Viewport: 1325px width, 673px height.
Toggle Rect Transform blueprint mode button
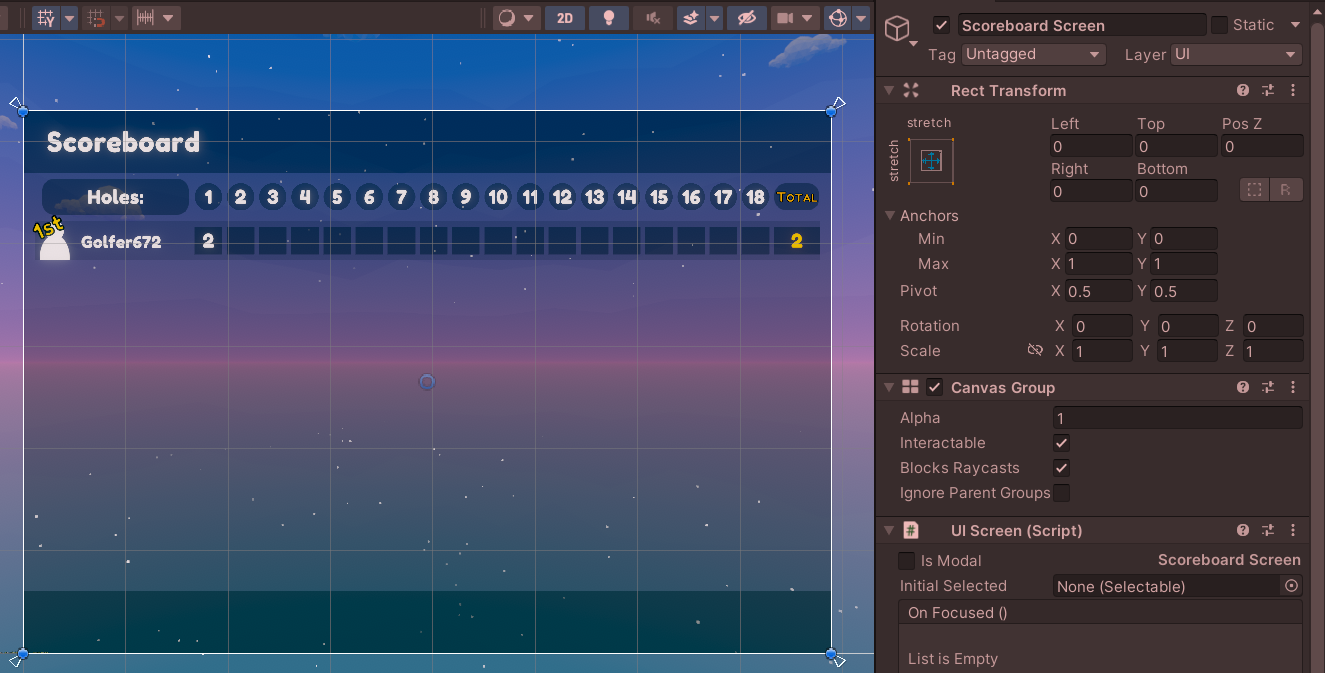1255,190
